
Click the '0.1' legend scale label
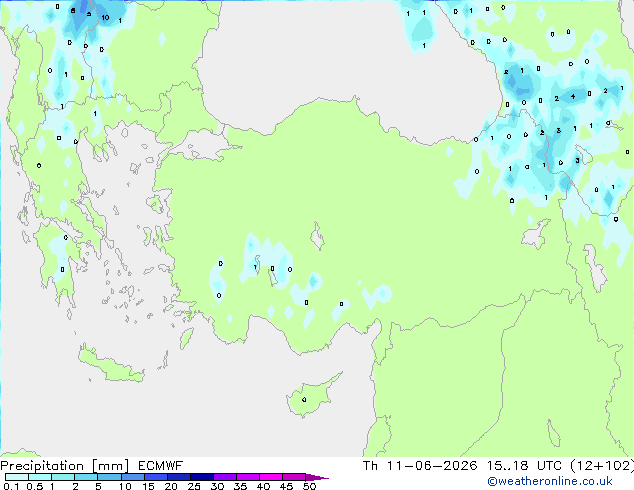click(11, 486)
